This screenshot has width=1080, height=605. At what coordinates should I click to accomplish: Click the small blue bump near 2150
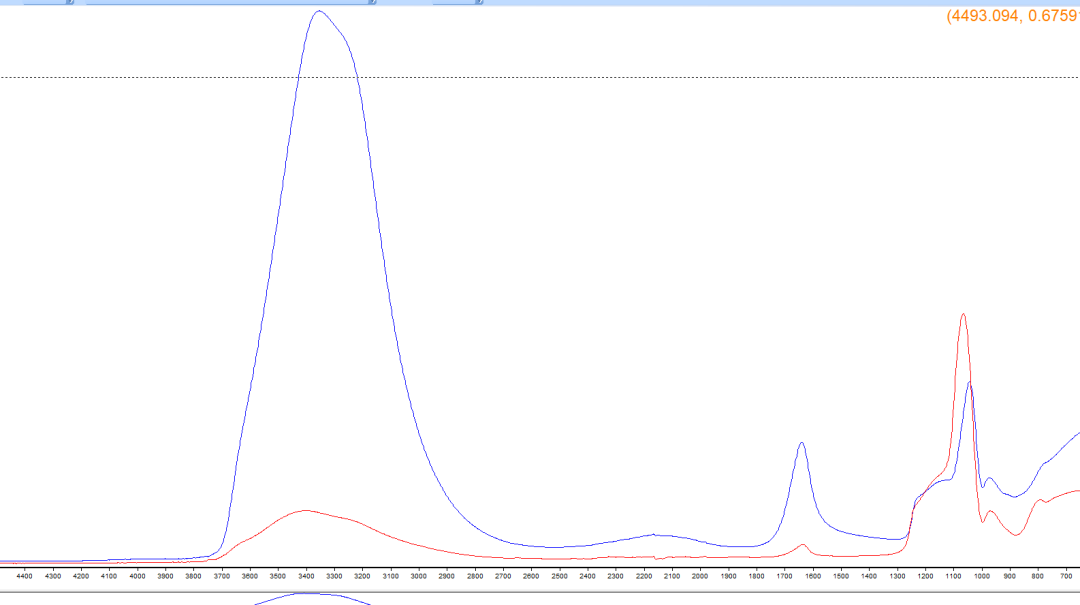point(653,534)
